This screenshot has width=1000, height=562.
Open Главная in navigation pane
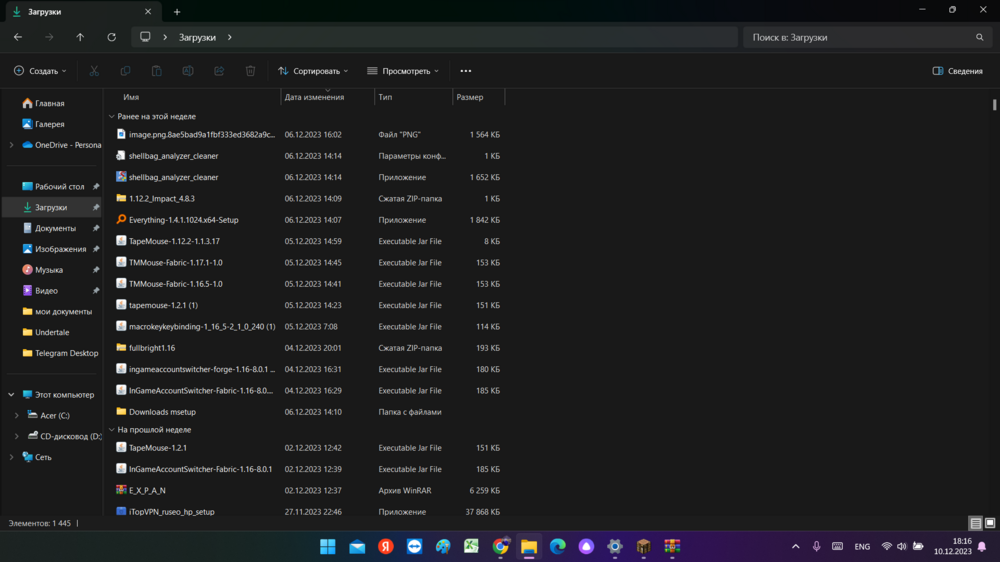pos(52,103)
